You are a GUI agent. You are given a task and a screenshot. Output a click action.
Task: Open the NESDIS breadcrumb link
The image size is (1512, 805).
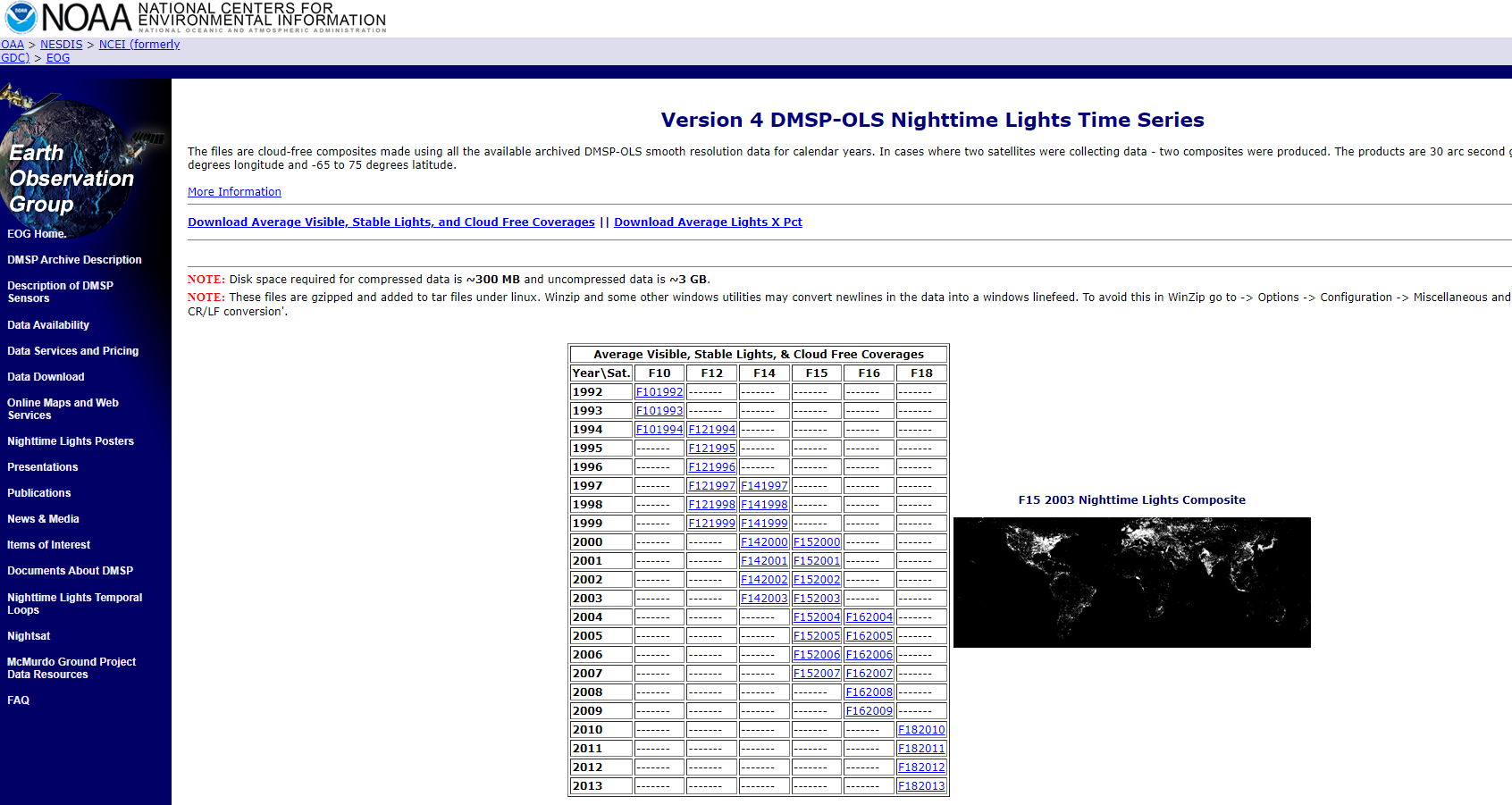pyautogui.click(x=62, y=44)
